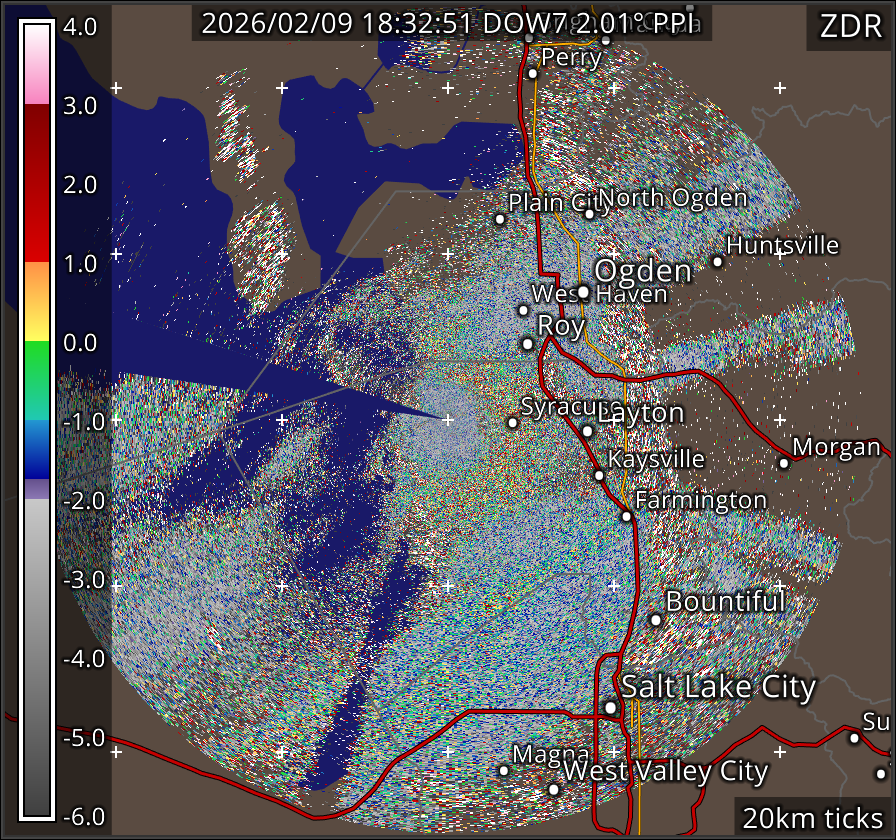
Task: Click the Perry marker dot
Action: pos(533,73)
